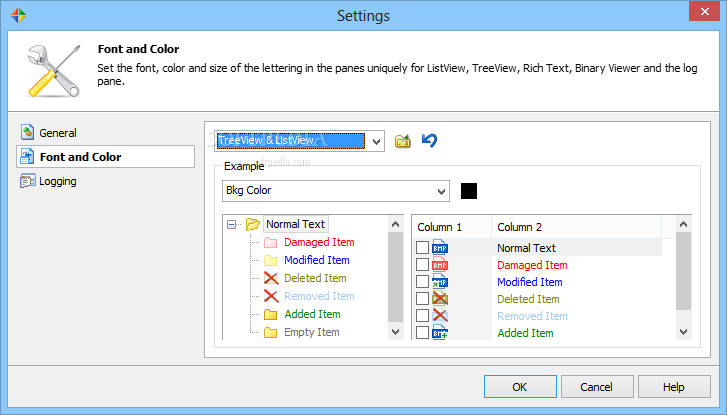Image resolution: width=727 pixels, height=415 pixels.
Task: Click the BMP plus icon in Added Item row
Action: coord(440,332)
